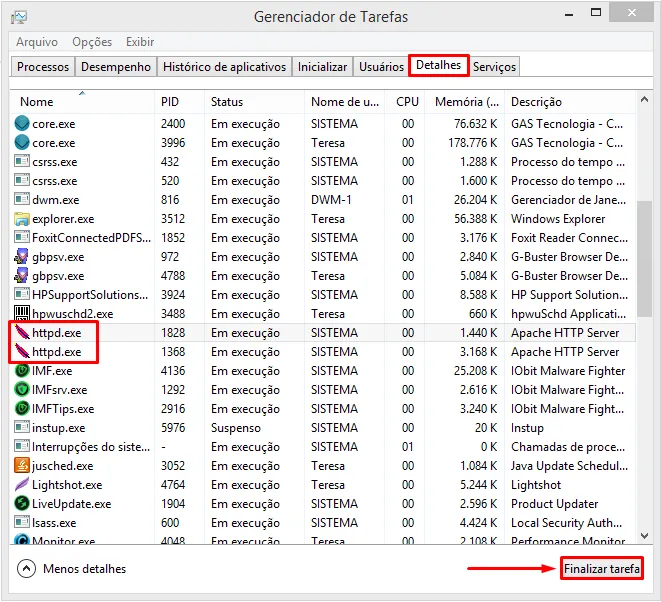661x602 pixels.
Task: Click the lsass.exe process icon
Action: [x=21, y=522]
